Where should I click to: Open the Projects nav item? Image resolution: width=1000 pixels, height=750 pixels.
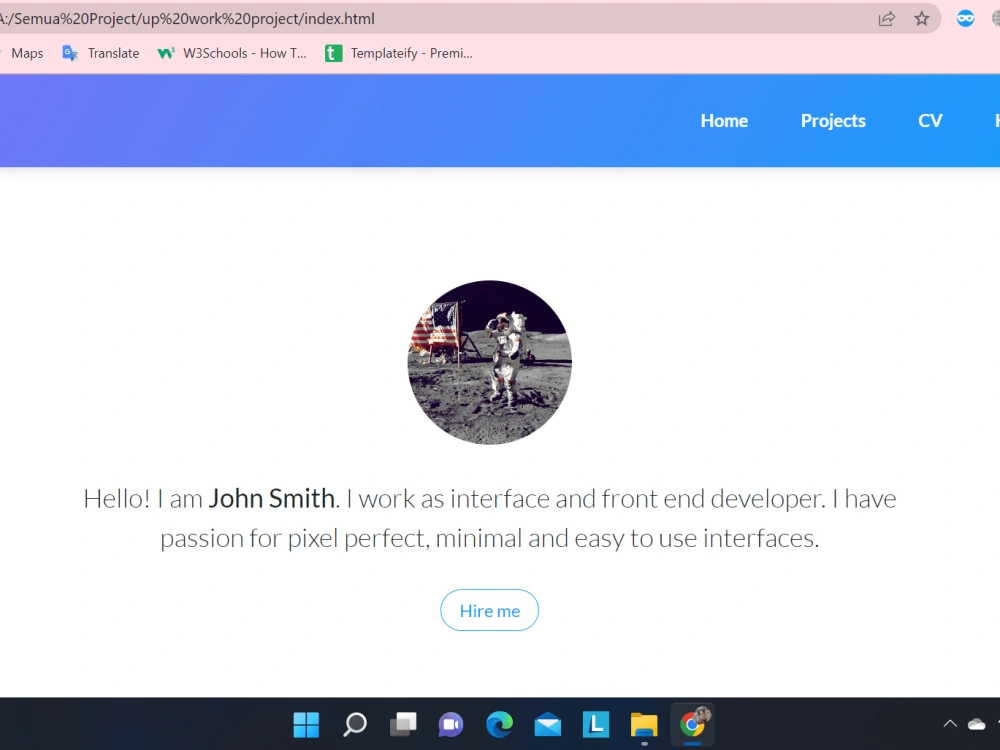(833, 121)
